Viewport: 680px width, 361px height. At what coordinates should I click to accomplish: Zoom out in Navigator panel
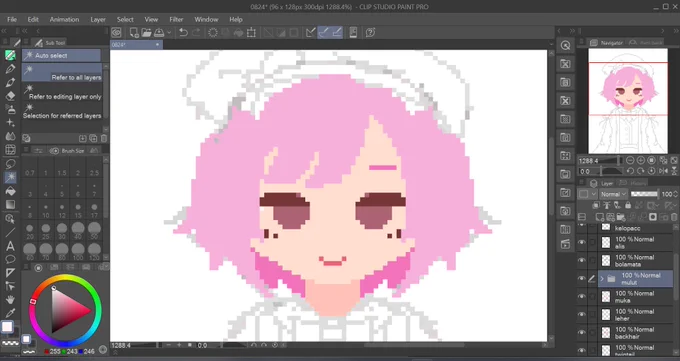(631, 161)
